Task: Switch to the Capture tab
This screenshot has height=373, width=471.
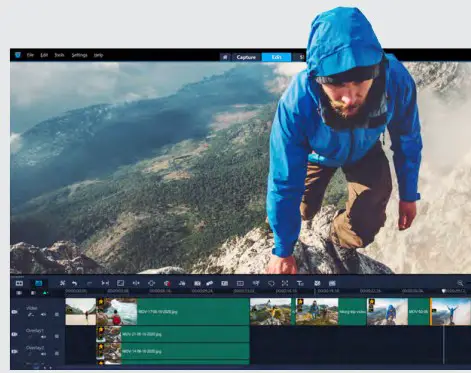Action: click(246, 57)
